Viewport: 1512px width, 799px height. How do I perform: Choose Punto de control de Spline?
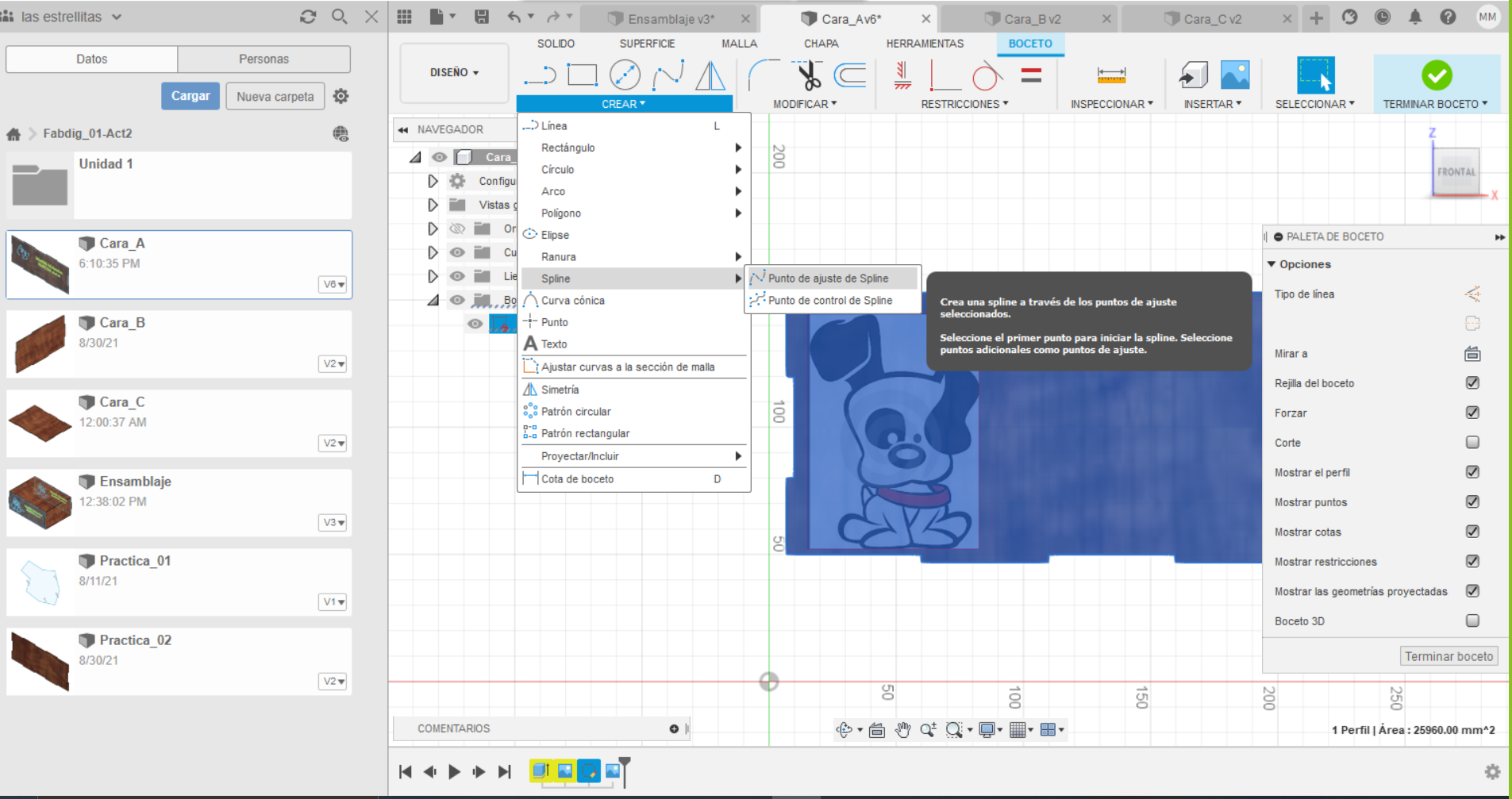point(831,301)
